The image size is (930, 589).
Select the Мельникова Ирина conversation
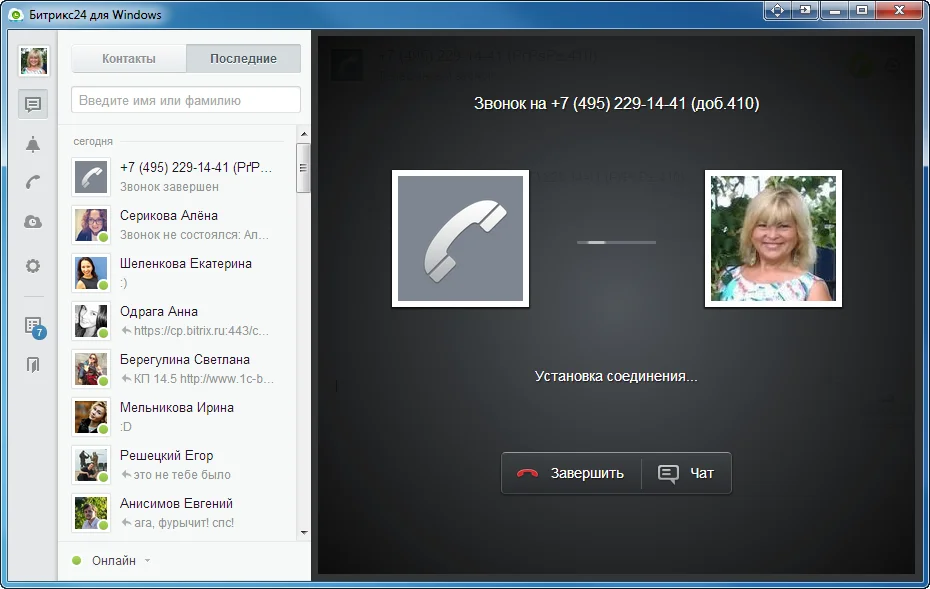click(x=178, y=416)
